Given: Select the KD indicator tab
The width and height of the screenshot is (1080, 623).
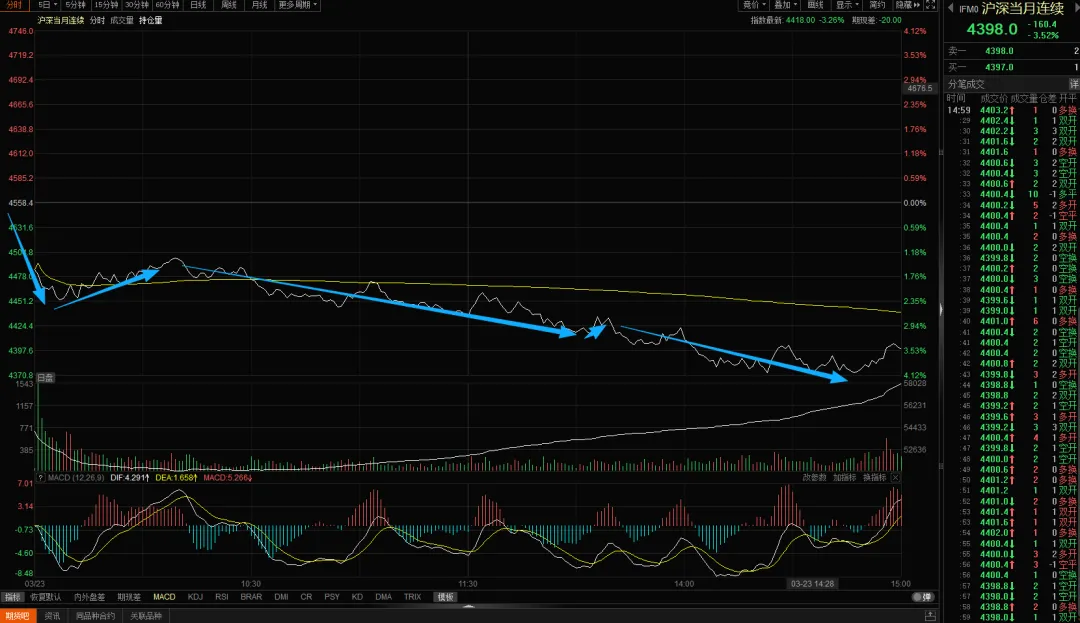Looking at the screenshot, I should coord(357,597).
